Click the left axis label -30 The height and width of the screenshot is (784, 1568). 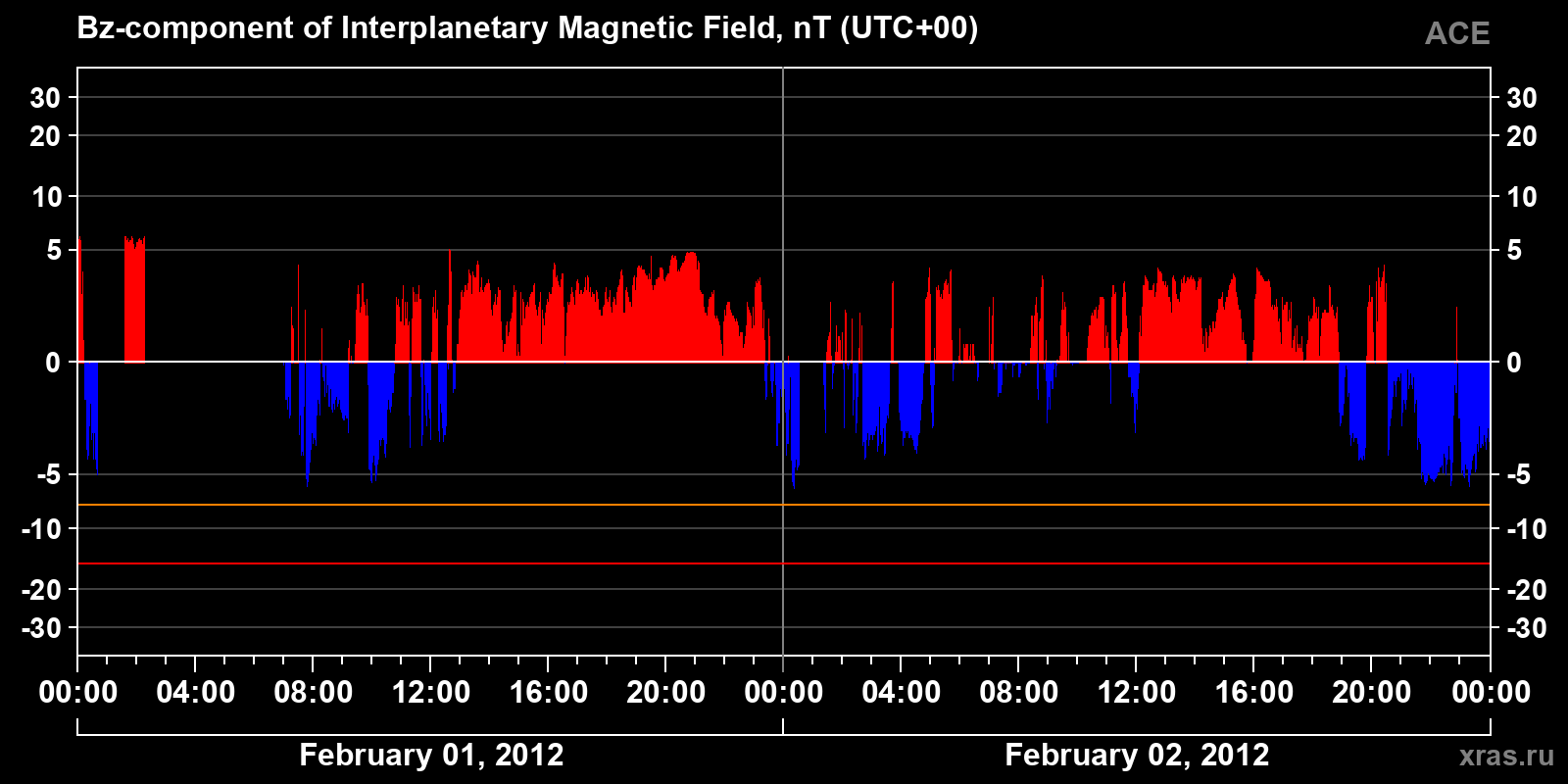pos(41,628)
